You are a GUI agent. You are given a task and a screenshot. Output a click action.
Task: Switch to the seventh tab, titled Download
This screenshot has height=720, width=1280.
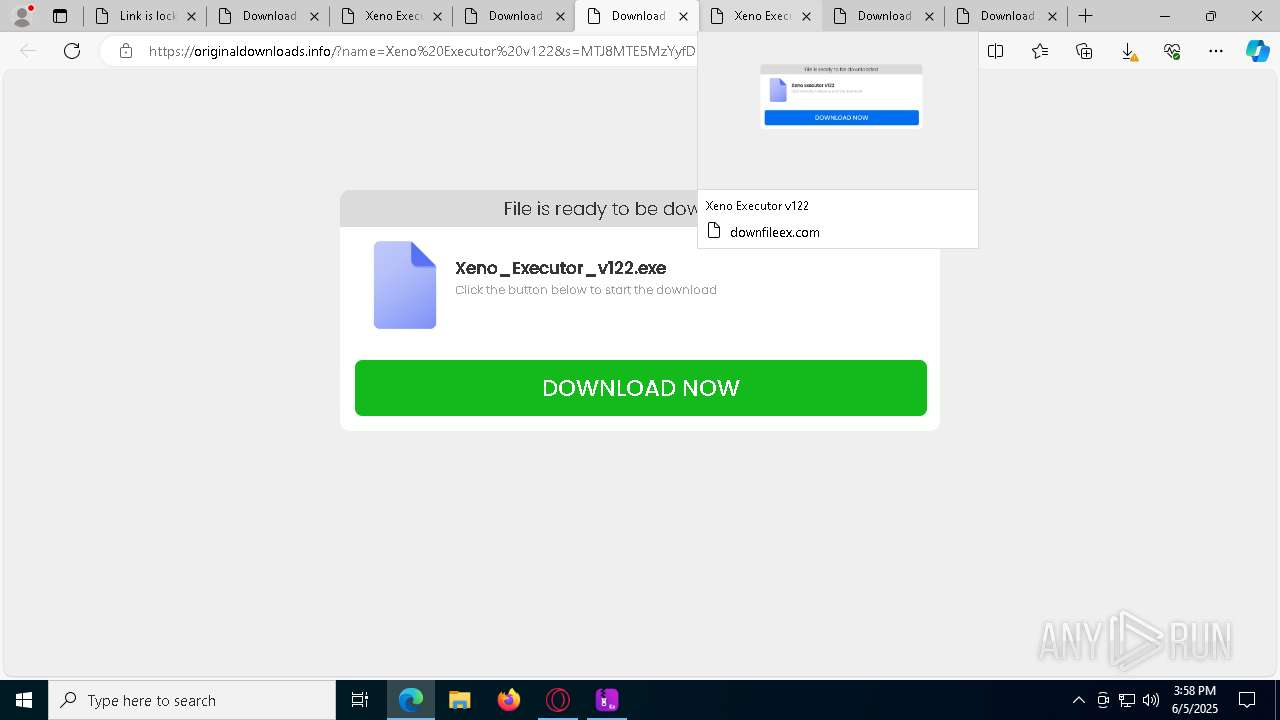coord(884,16)
